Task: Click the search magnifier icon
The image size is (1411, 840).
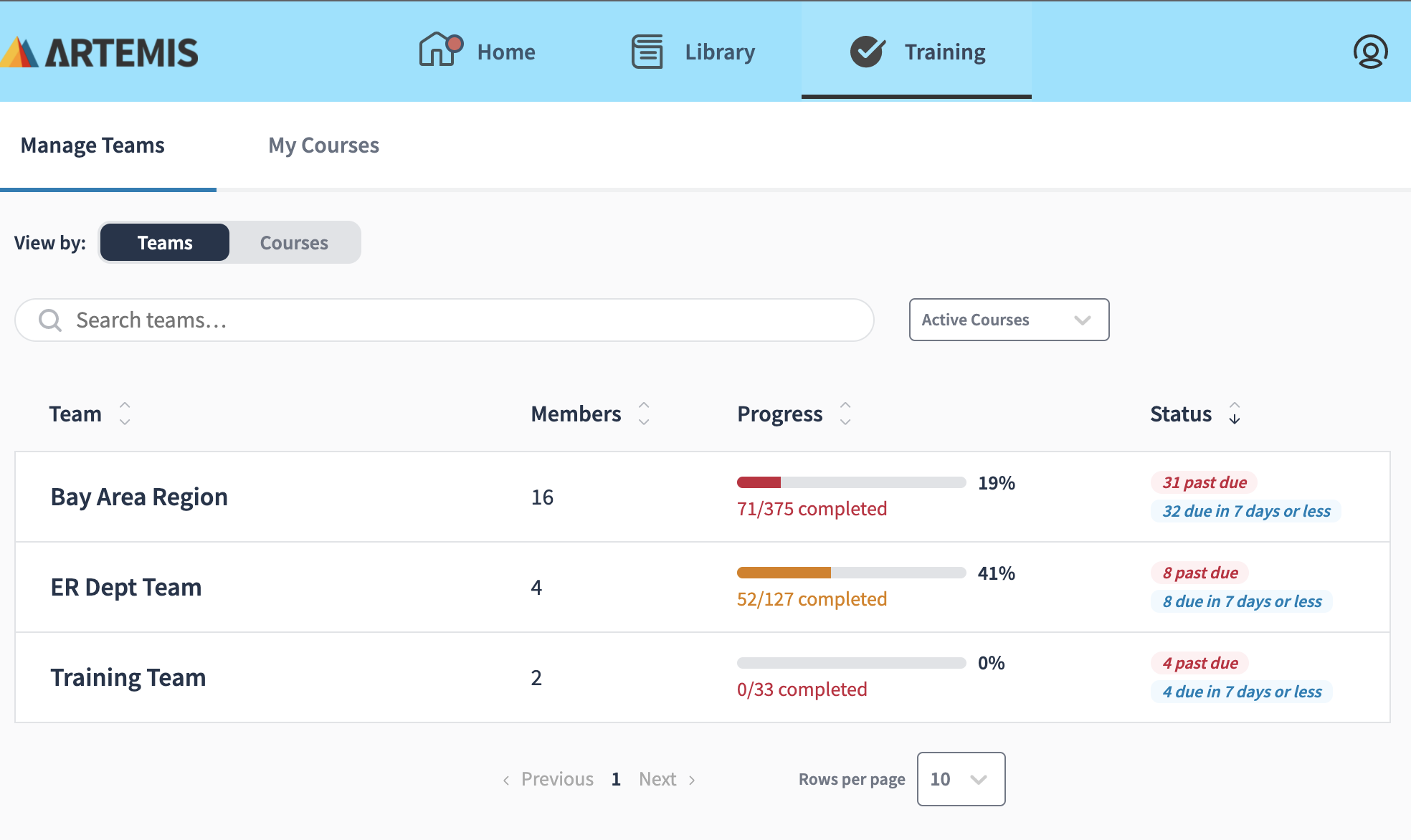Action: pyautogui.click(x=50, y=320)
